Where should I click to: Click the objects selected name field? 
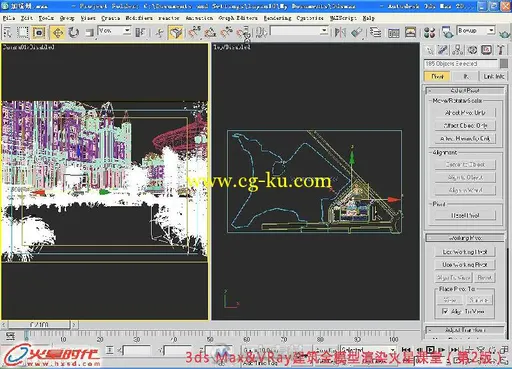coord(461,64)
